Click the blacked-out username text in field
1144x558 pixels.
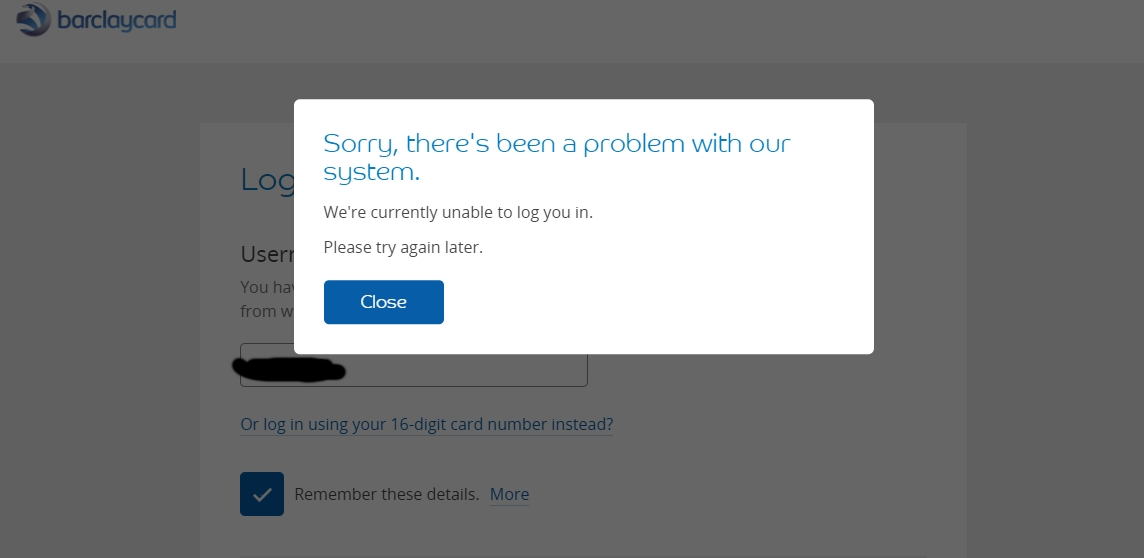point(288,370)
